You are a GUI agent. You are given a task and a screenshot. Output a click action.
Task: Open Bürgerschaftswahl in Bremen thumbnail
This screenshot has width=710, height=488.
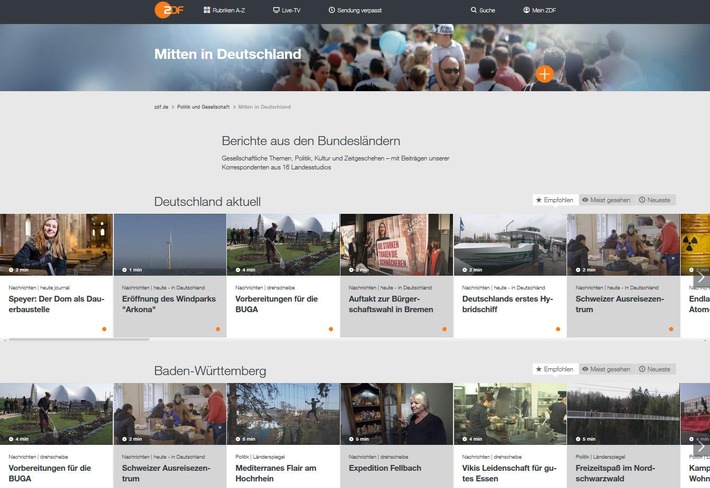[397, 244]
